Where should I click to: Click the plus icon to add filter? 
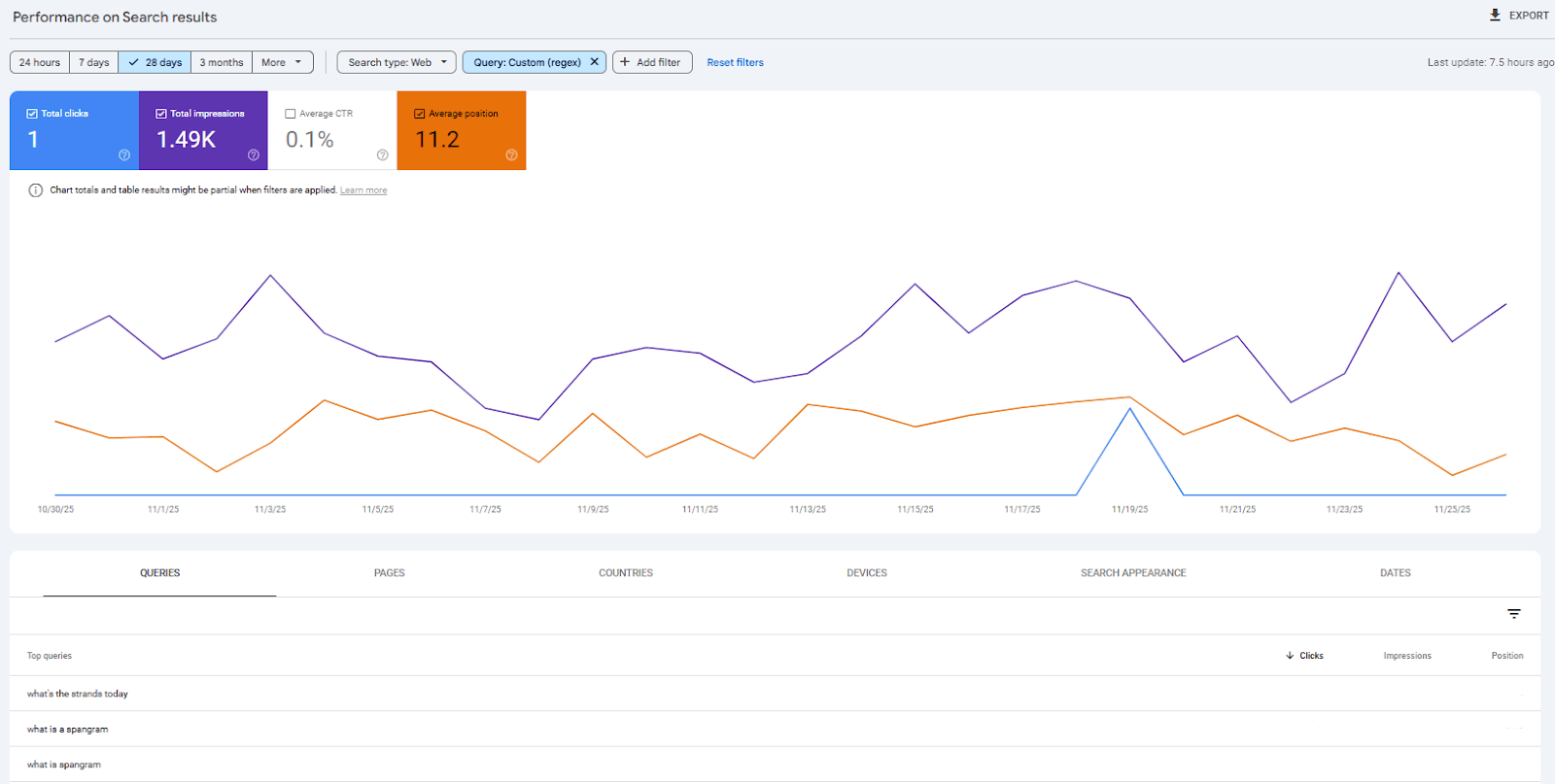tap(625, 62)
